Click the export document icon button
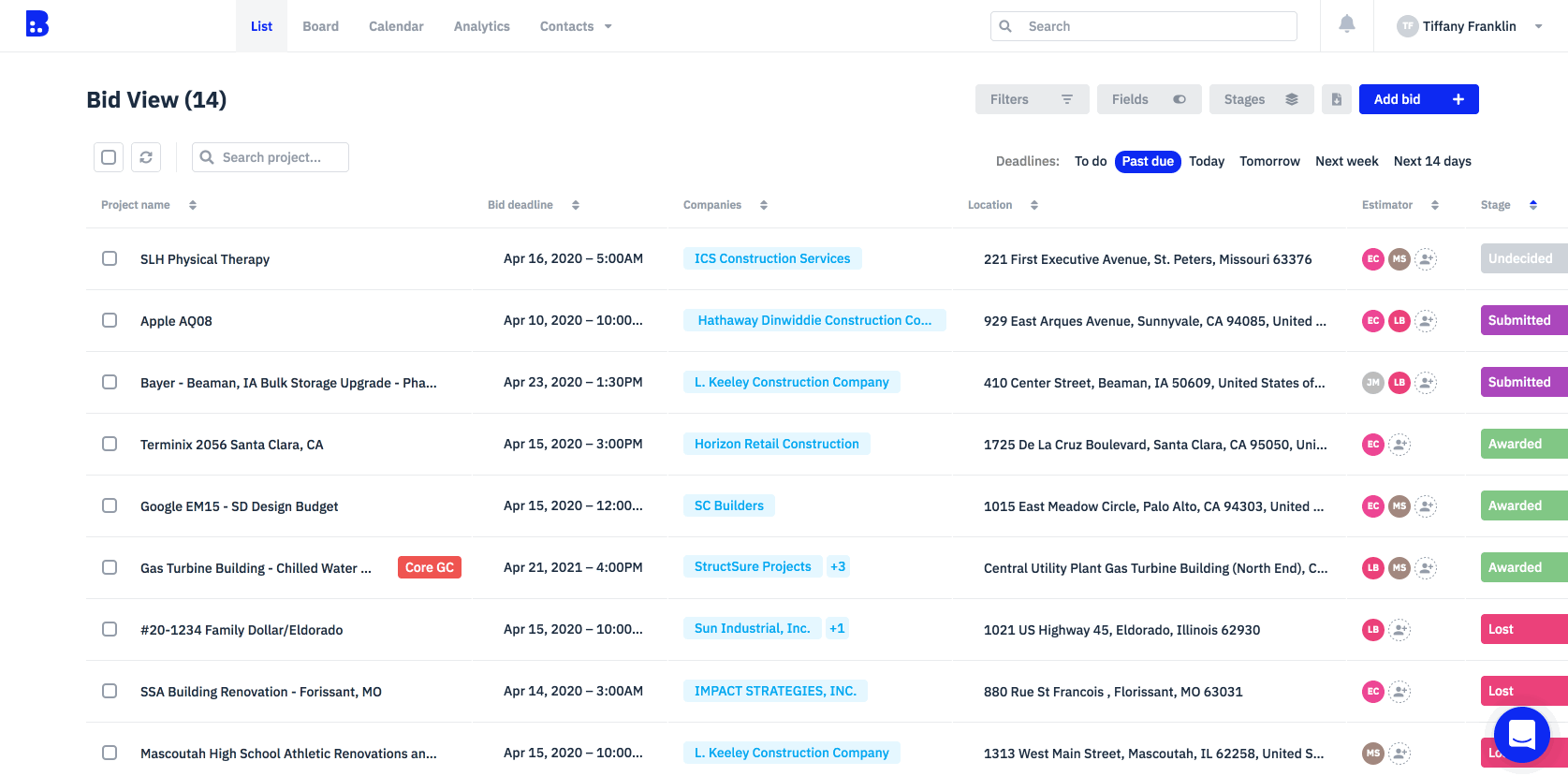The height and width of the screenshot is (776, 1568). point(1337,99)
